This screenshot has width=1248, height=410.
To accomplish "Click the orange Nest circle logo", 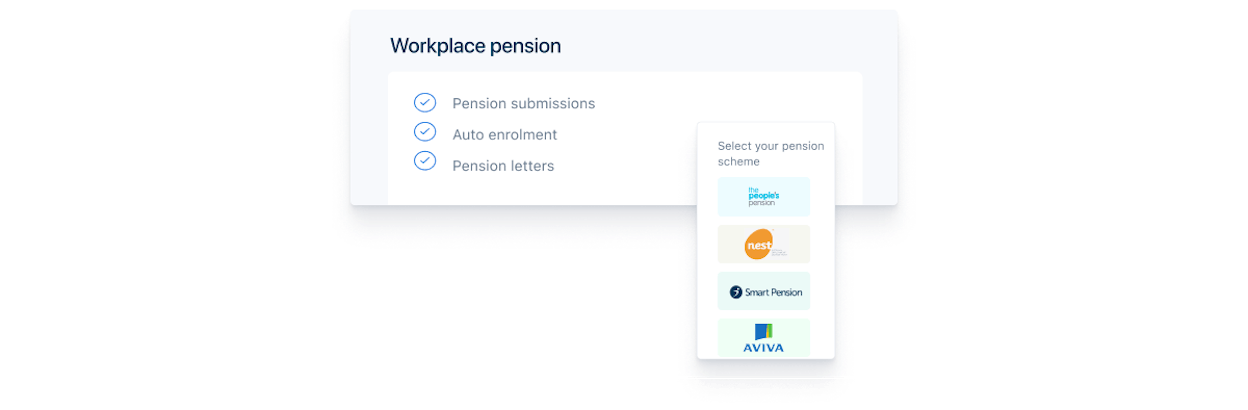I will (759, 244).
